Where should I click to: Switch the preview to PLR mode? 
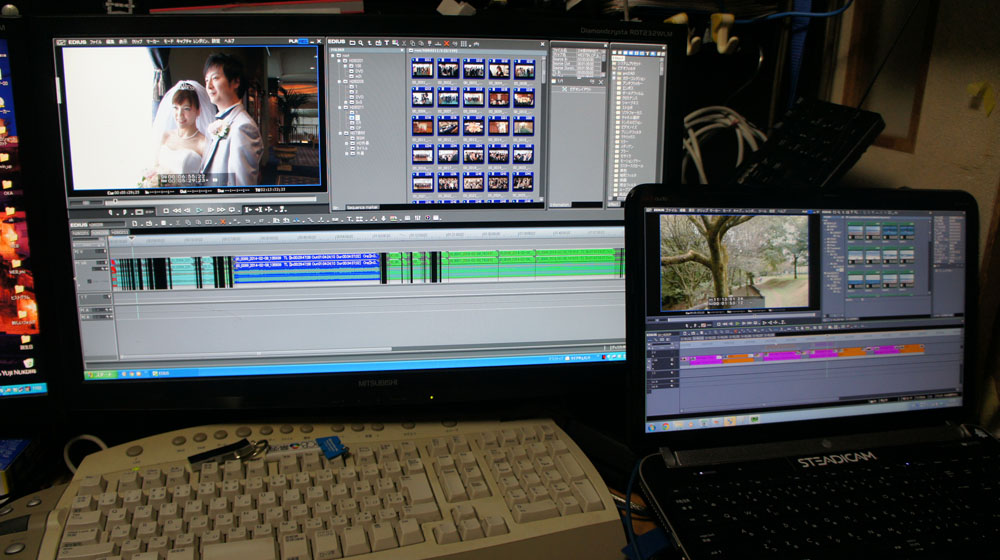coord(293,41)
